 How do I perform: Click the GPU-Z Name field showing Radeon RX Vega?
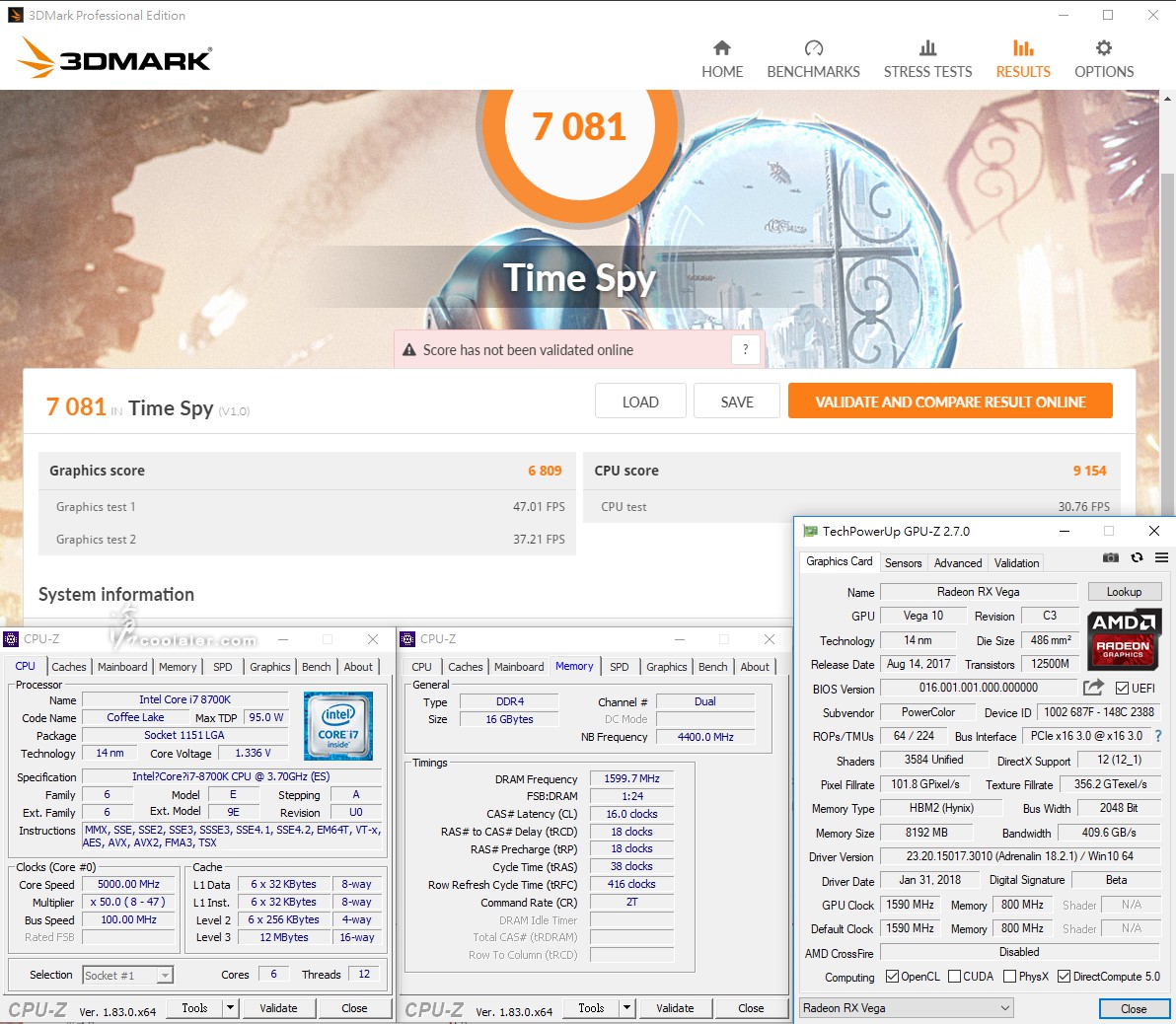click(x=978, y=592)
